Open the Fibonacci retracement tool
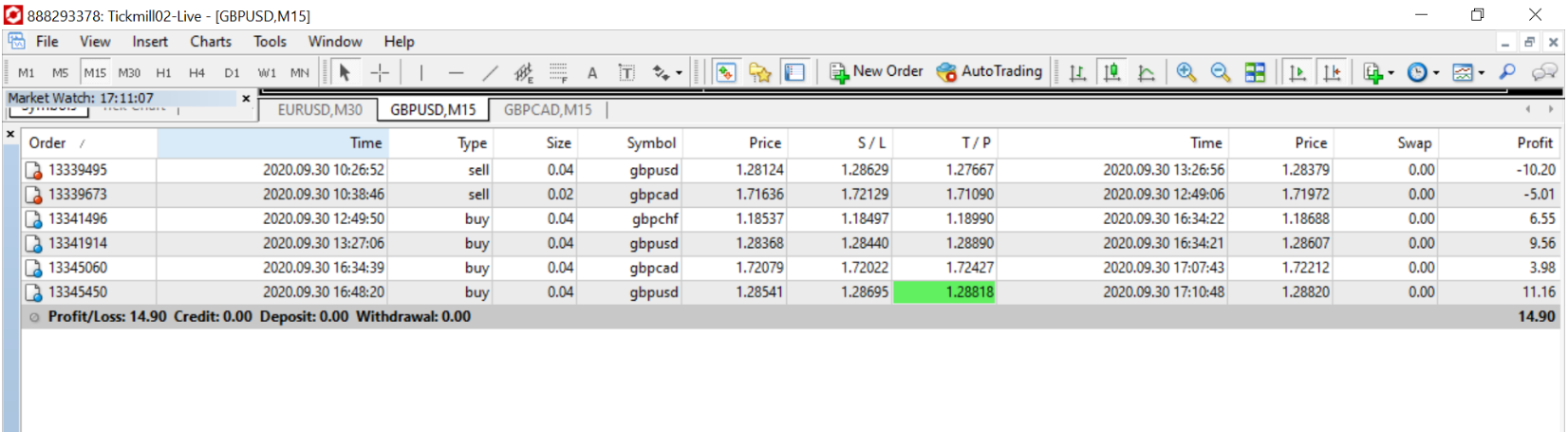The height and width of the screenshot is (432, 1568). [558, 73]
